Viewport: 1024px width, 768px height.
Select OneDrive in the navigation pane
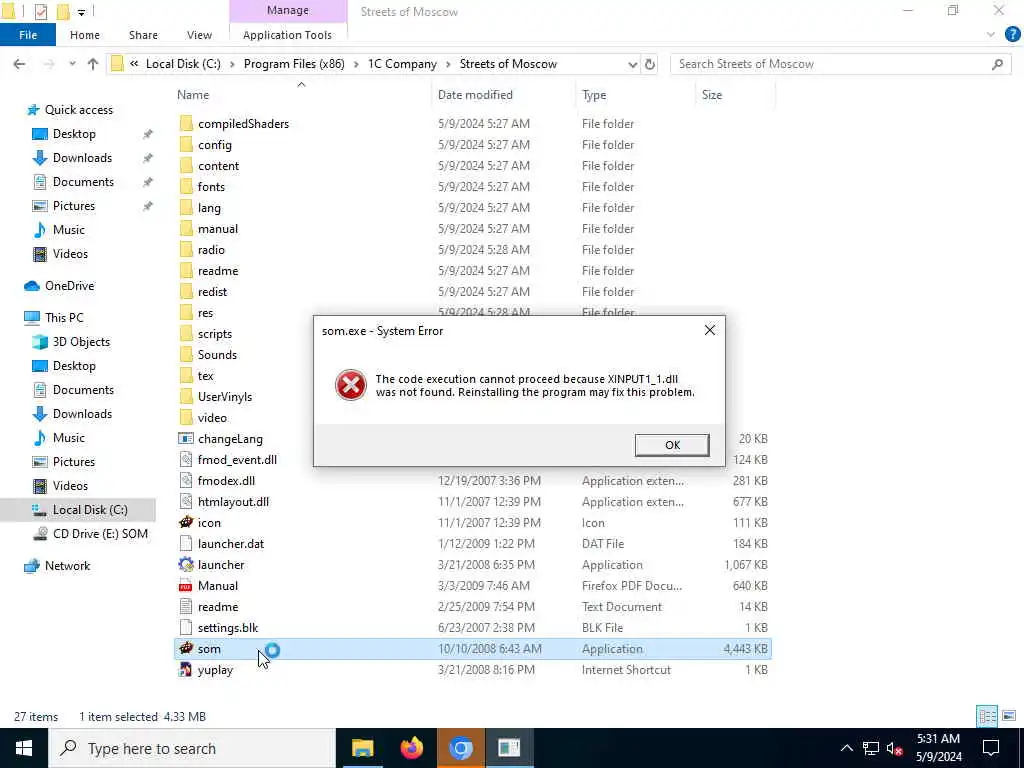(x=69, y=285)
